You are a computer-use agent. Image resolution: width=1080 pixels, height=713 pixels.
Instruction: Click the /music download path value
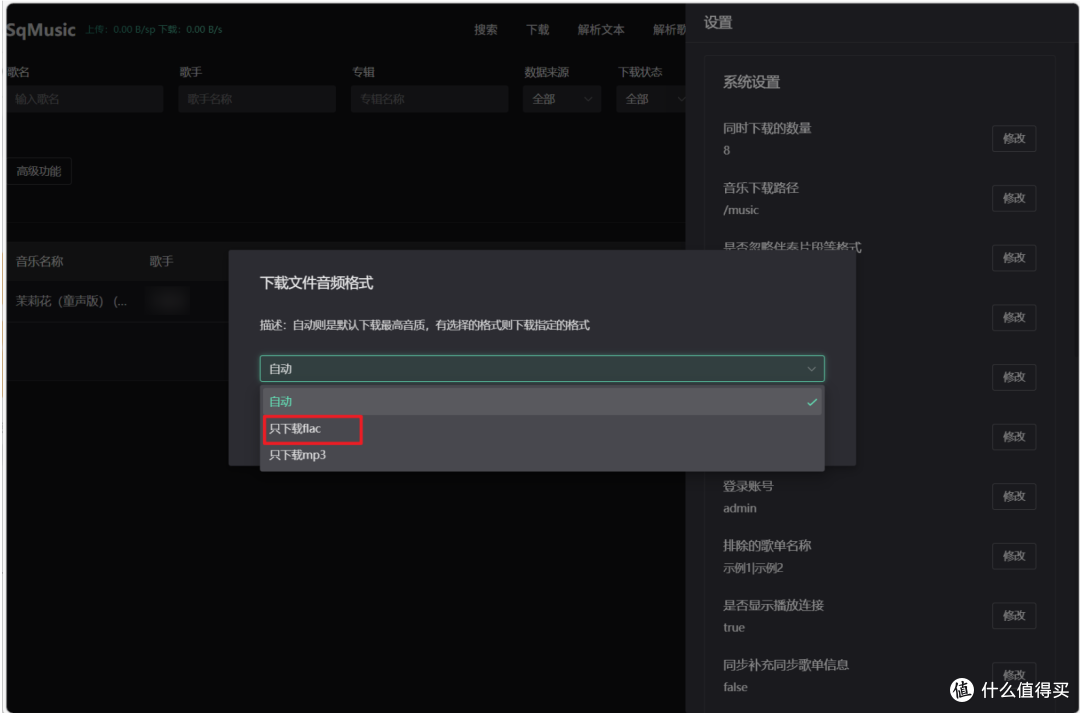741,210
